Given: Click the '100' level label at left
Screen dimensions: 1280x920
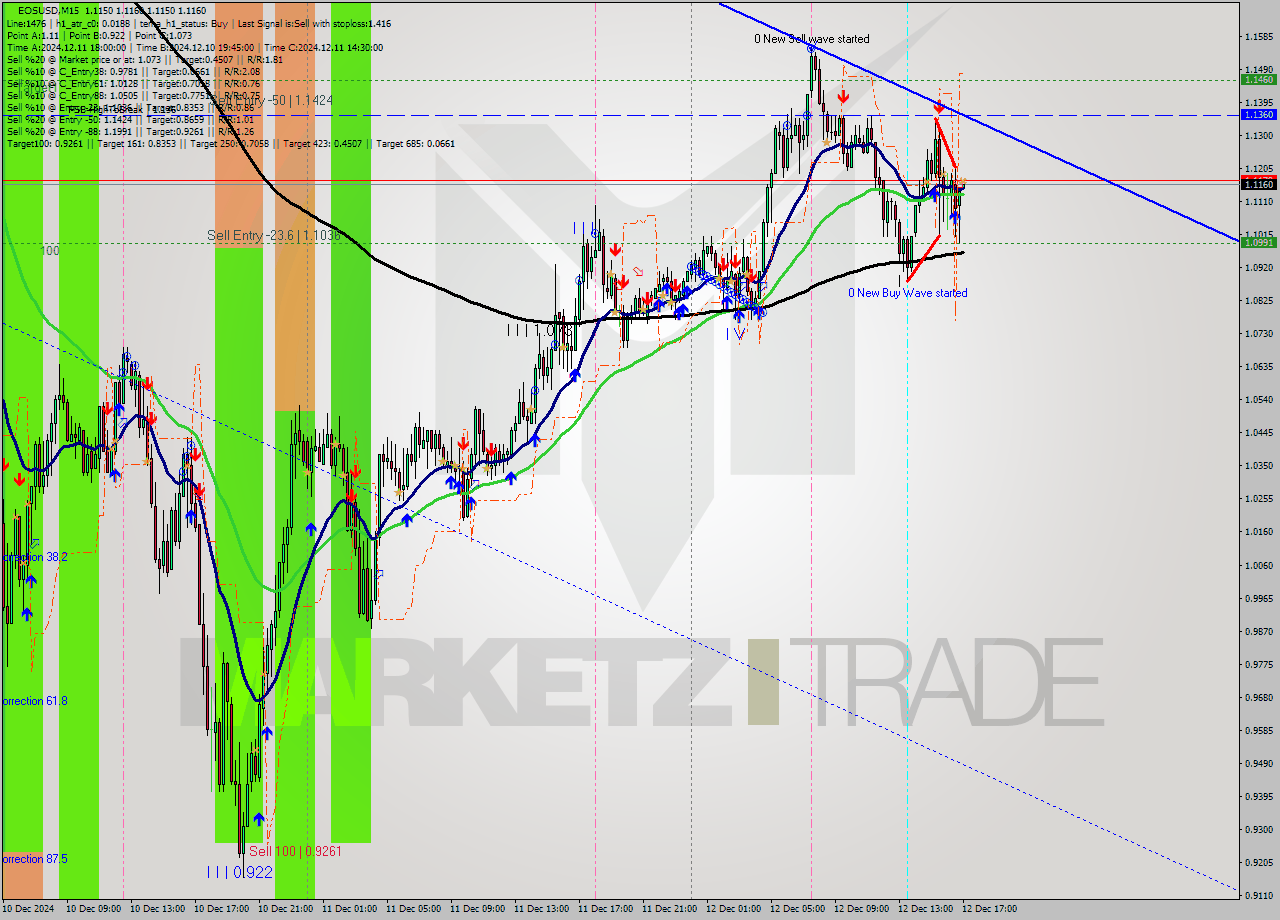Looking at the screenshot, I should [50, 251].
